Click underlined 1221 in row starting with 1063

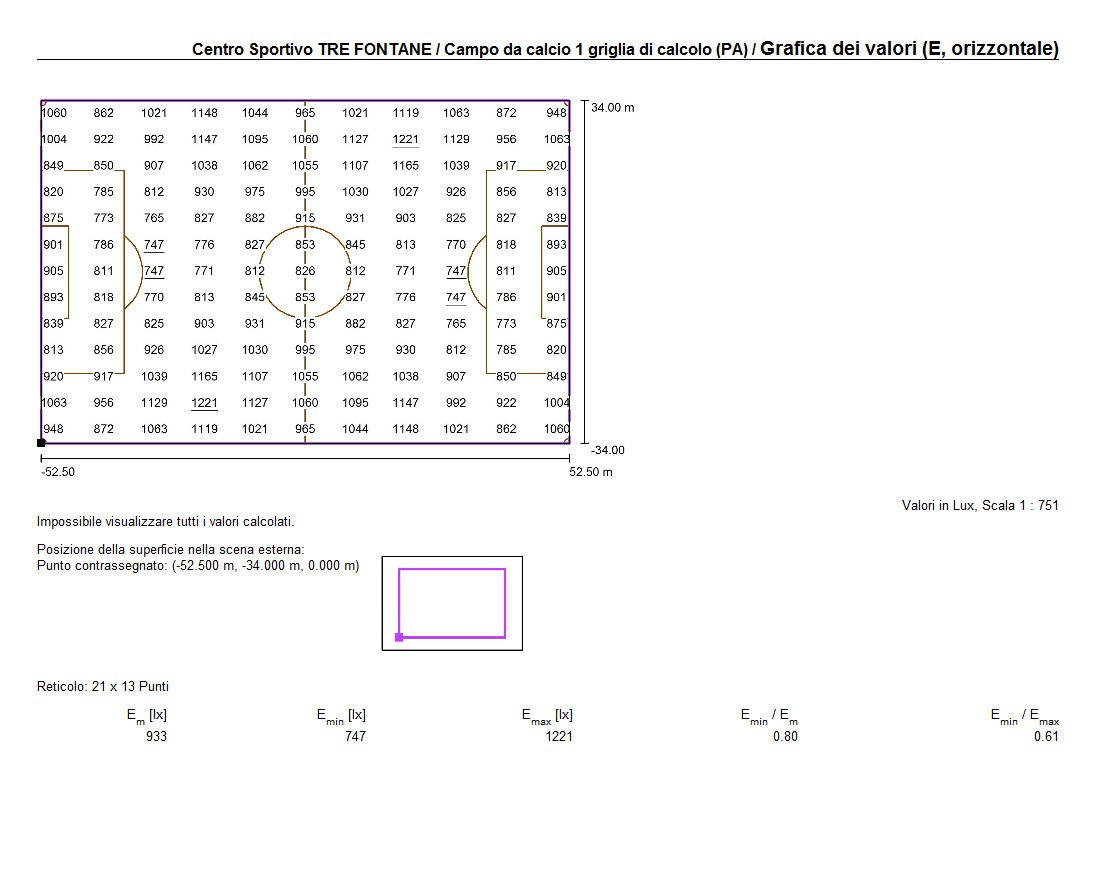coord(205,403)
